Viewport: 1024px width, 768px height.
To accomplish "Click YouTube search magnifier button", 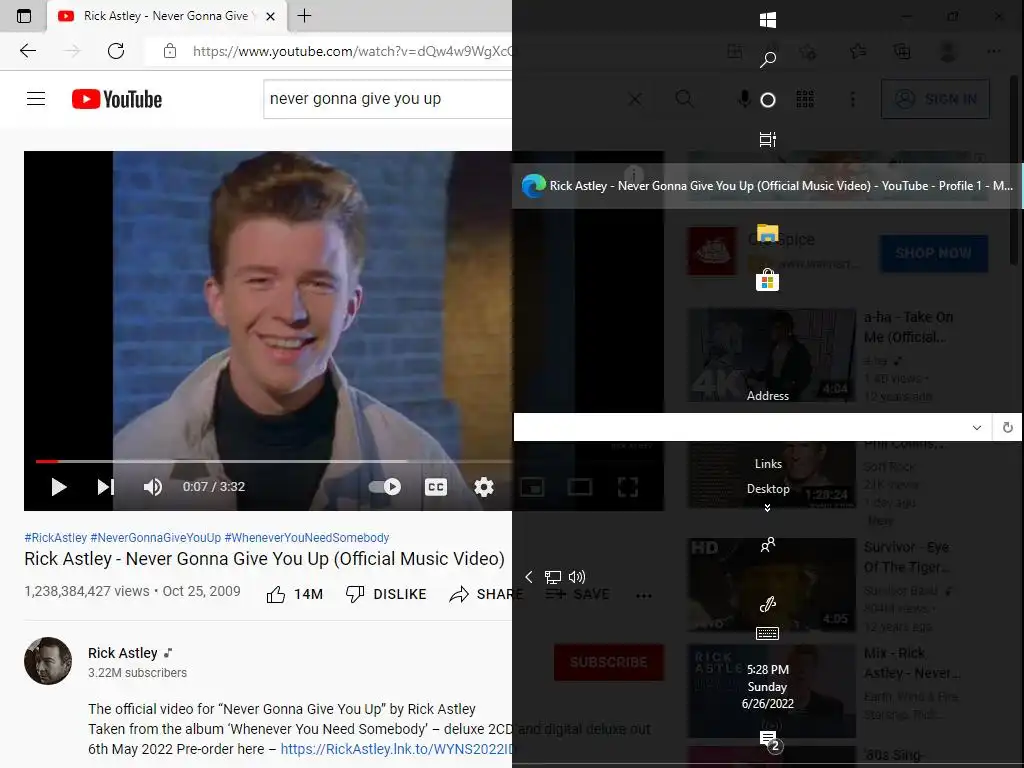I will pyautogui.click(x=684, y=99).
